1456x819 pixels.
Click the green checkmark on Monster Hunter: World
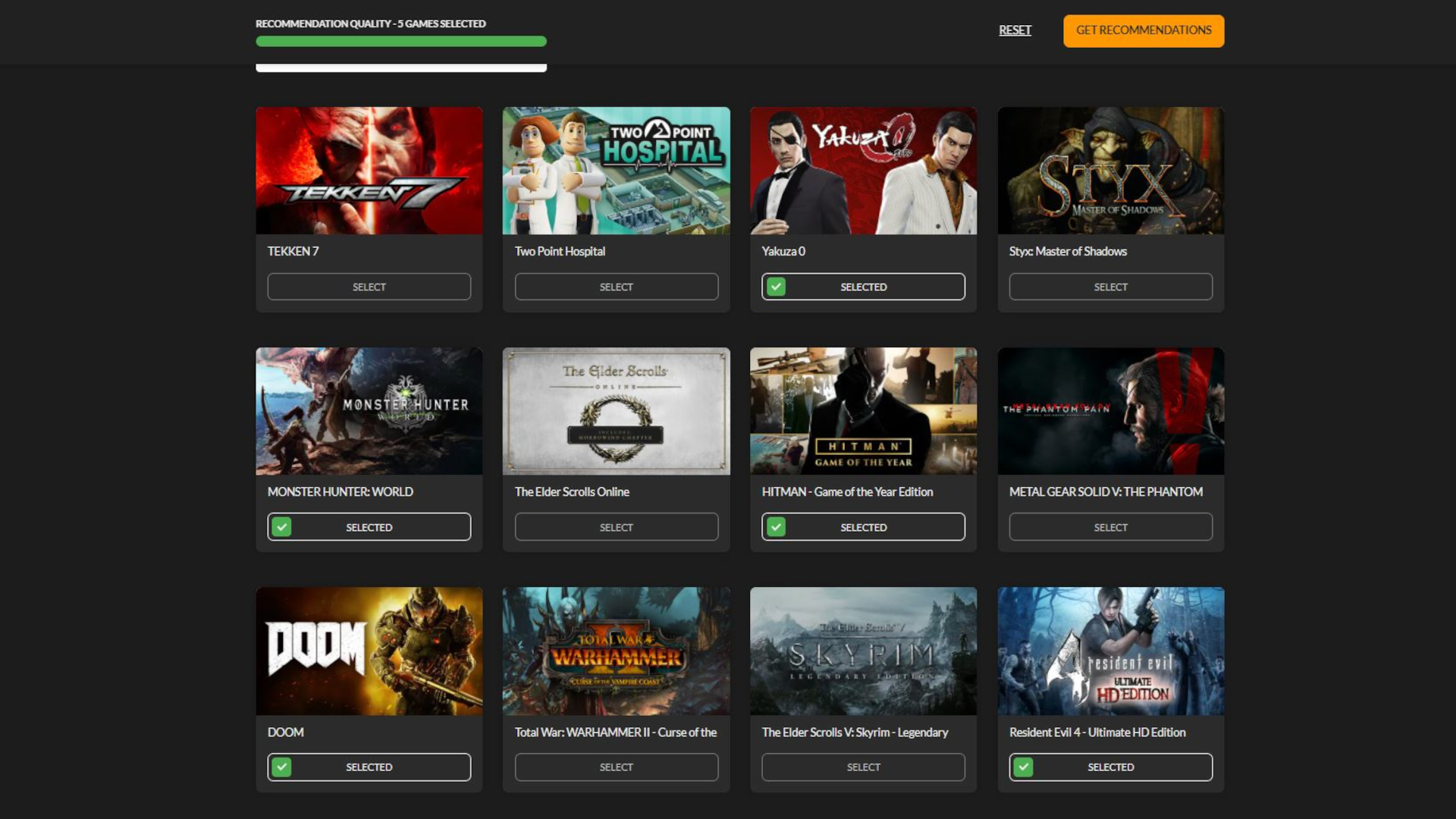tap(281, 527)
